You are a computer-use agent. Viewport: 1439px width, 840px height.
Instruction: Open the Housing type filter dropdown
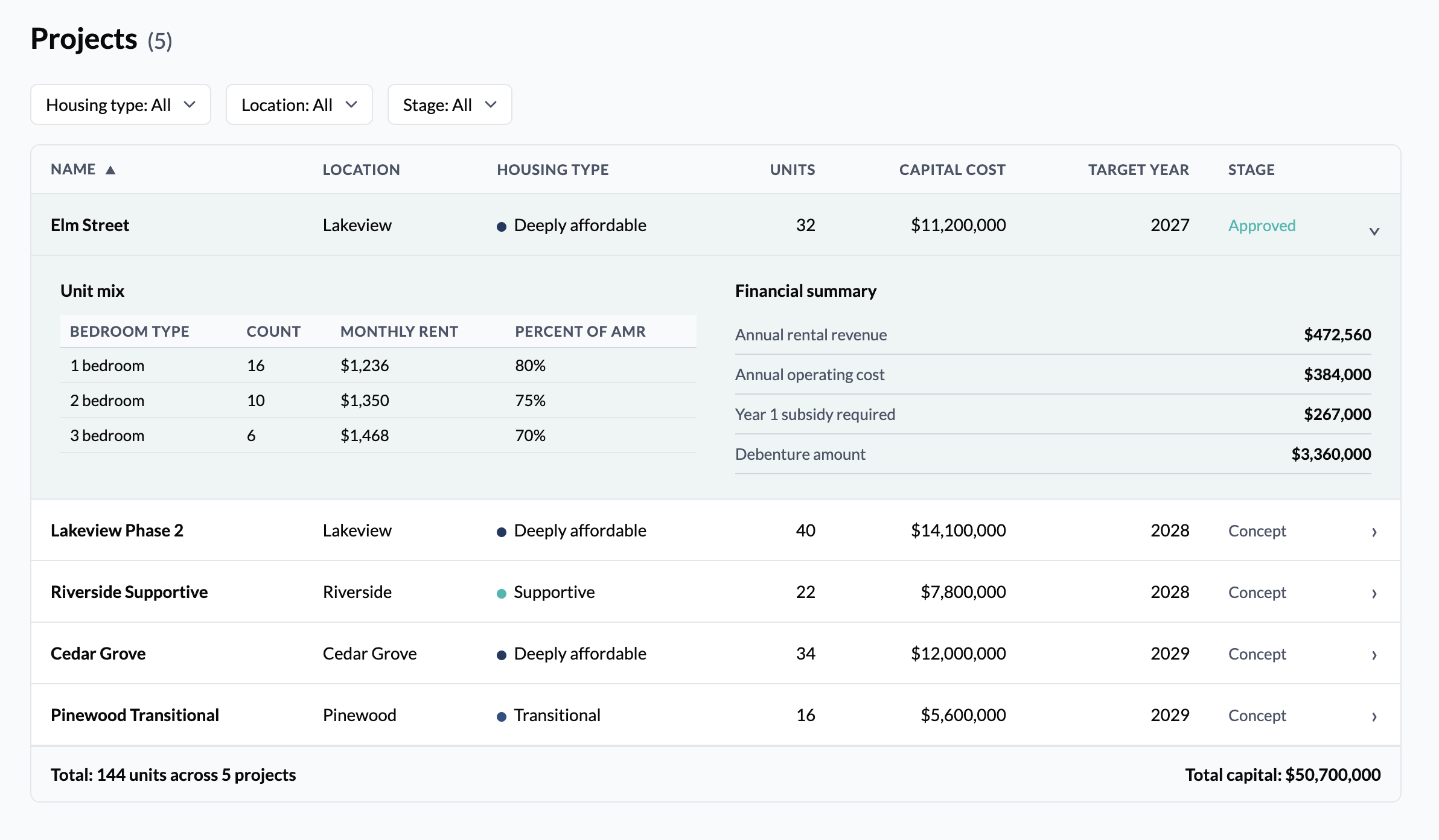click(121, 105)
